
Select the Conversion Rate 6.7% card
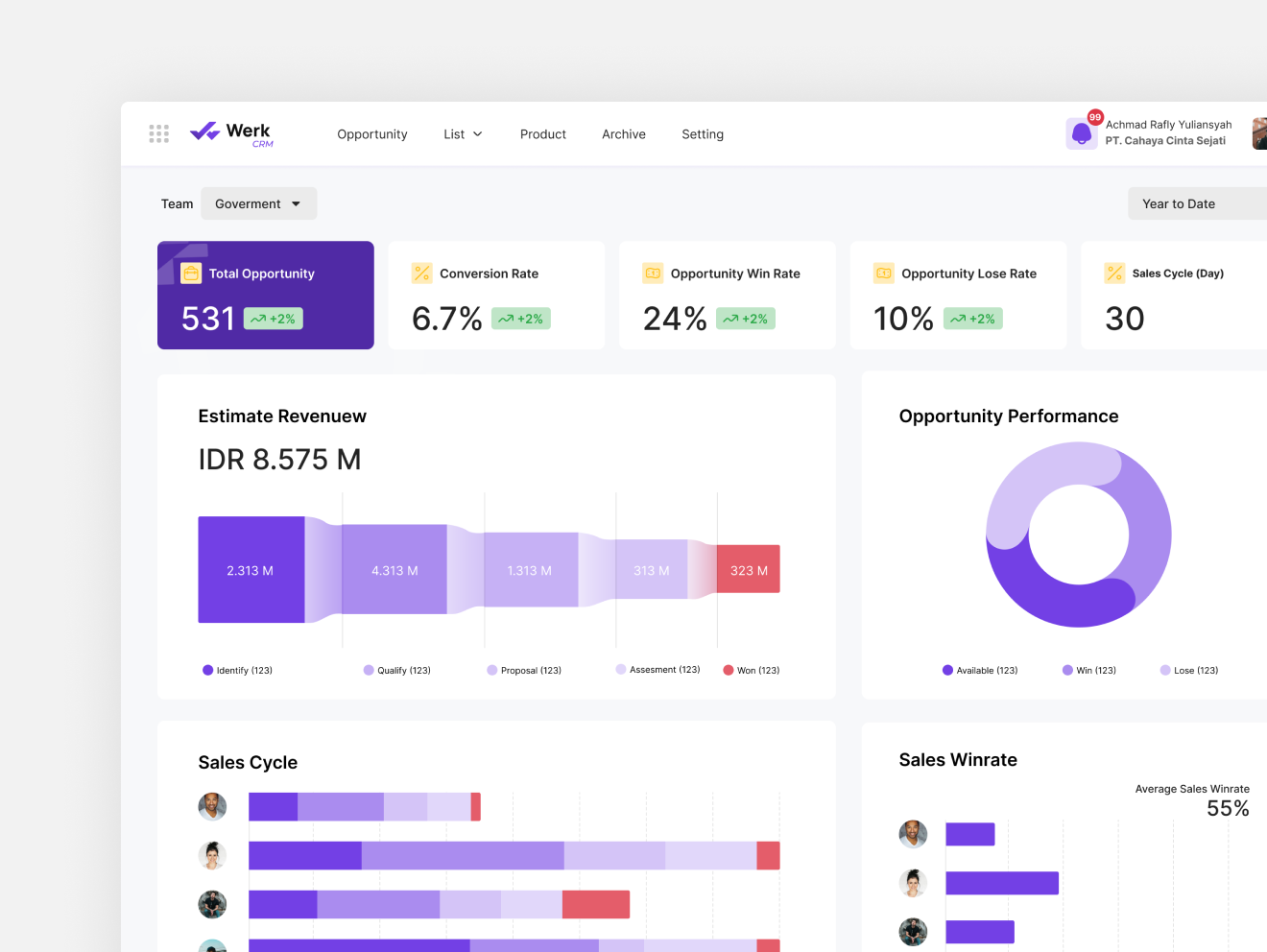click(x=496, y=295)
